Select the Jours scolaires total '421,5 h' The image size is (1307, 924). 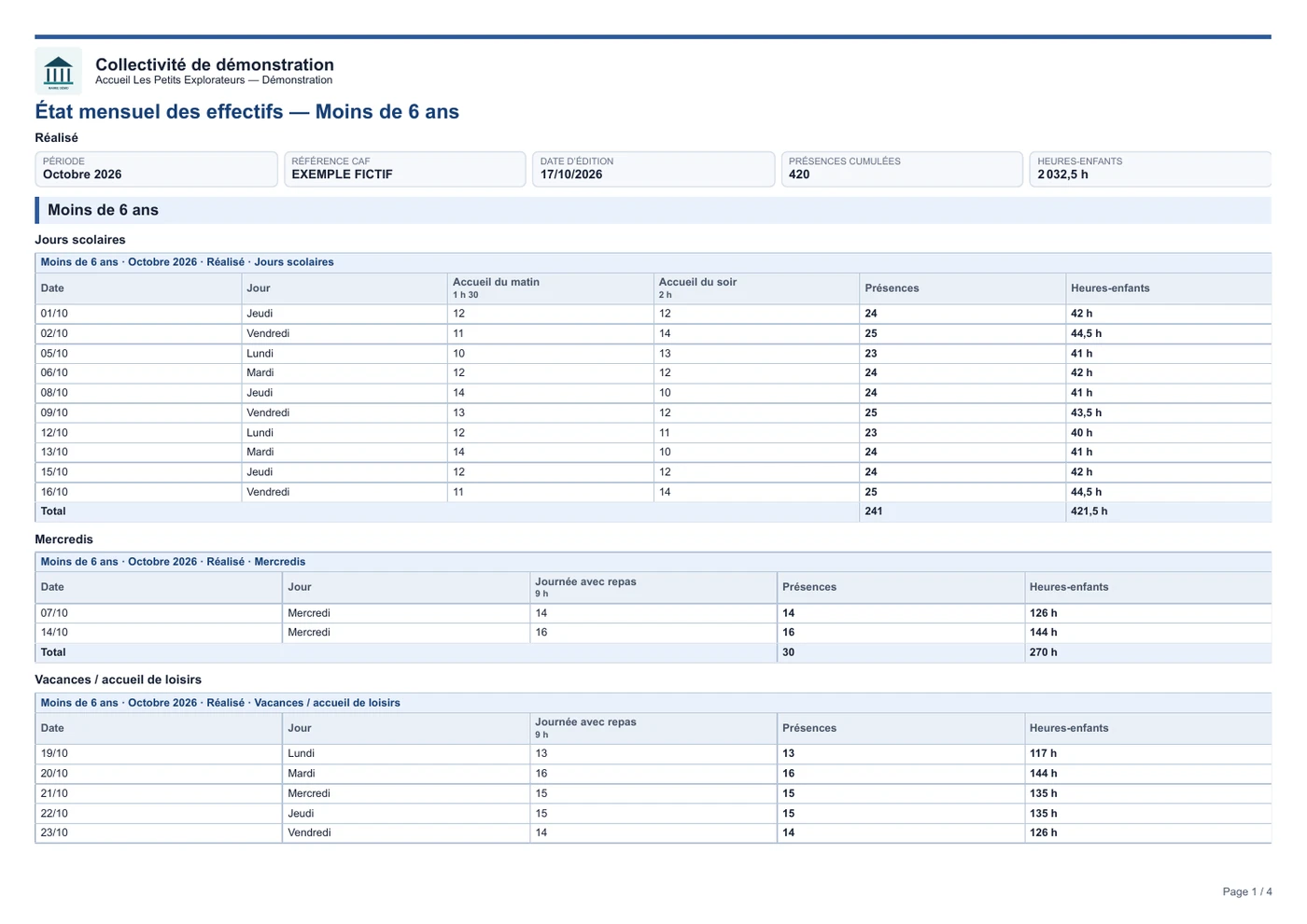coord(1169,511)
